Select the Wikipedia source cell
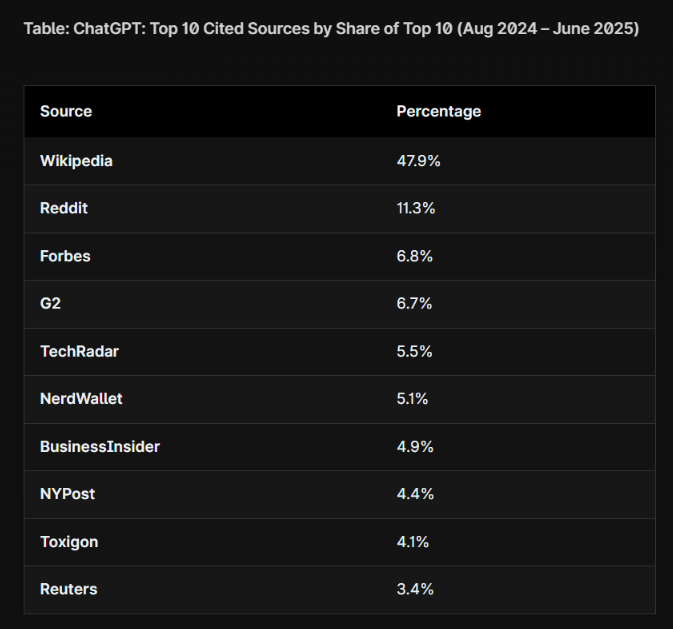 (x=76, y=161)
